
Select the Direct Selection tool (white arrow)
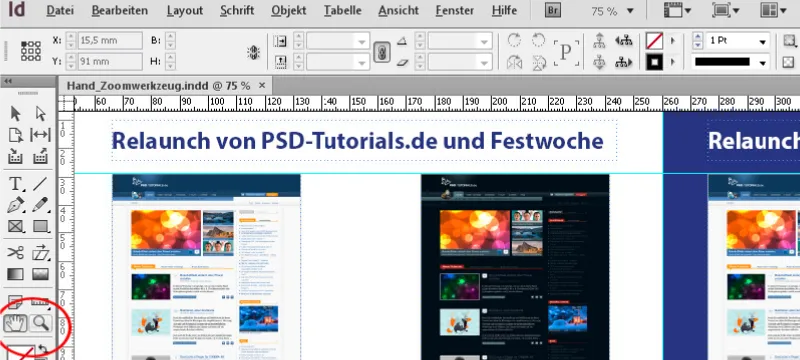40,113
